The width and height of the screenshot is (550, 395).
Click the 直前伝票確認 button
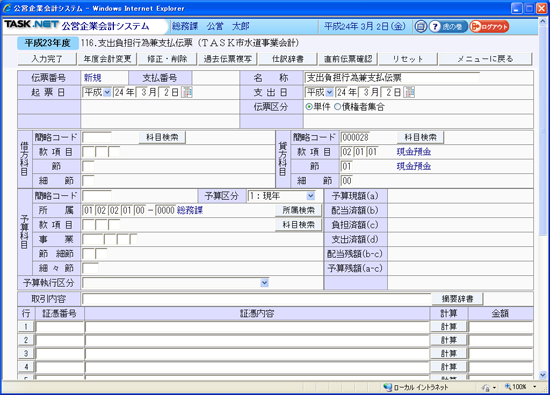[348, 59]
